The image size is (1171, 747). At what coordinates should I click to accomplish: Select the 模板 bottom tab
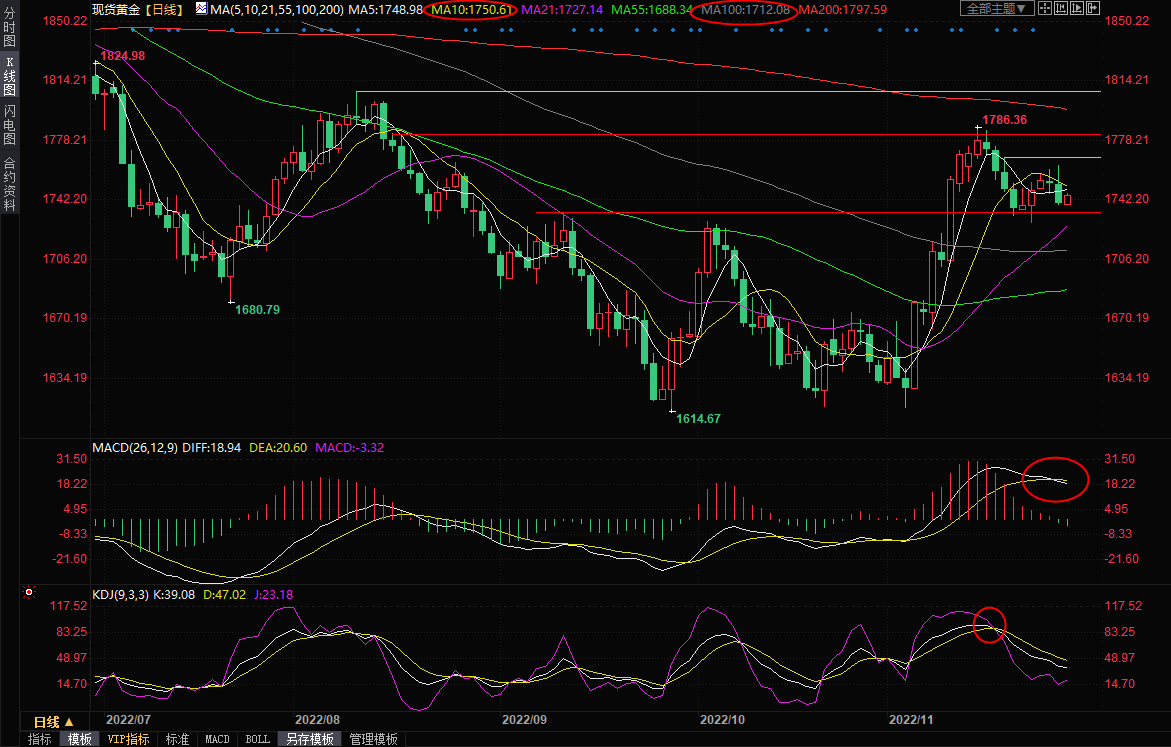pos(80,739)
